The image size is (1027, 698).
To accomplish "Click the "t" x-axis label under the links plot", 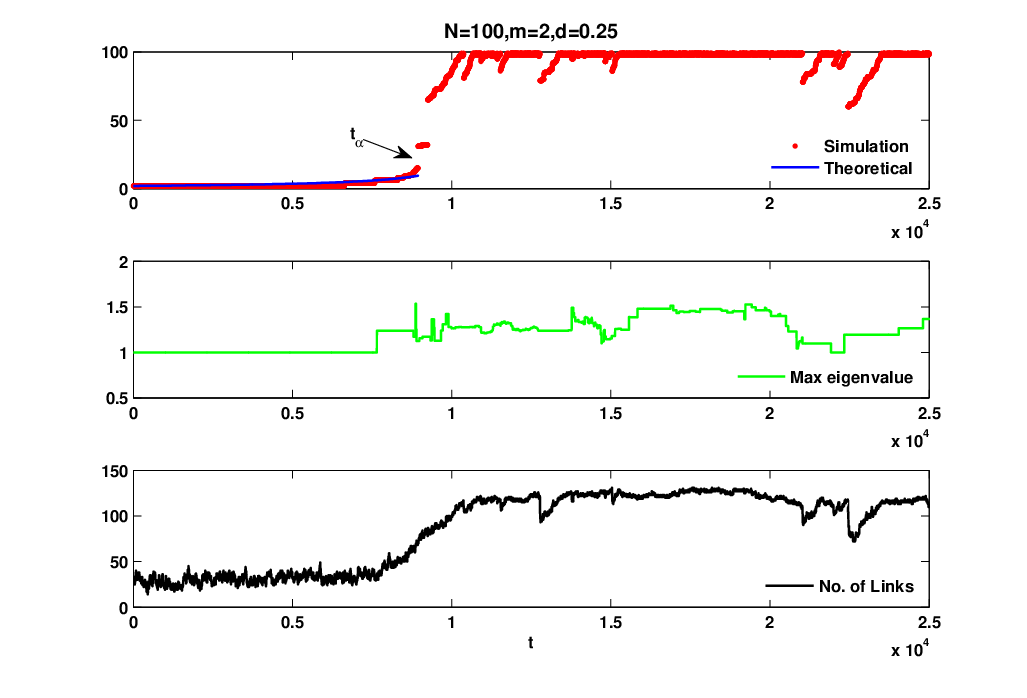I will pos(531,643).
